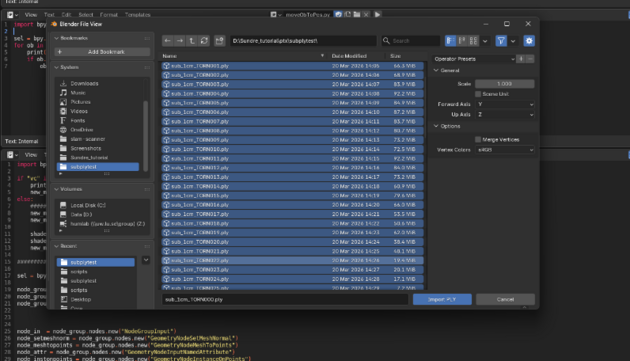Select file sub_1cm_TORN017.ply
This screenshot has width=630, height=361.
(x=292, y=214)
